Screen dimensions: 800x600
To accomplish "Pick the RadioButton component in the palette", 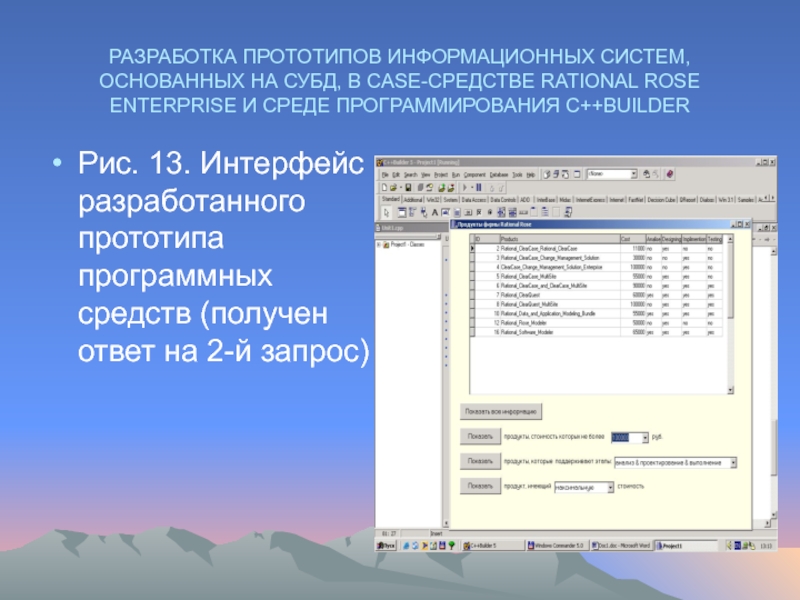I will [490, 212].
